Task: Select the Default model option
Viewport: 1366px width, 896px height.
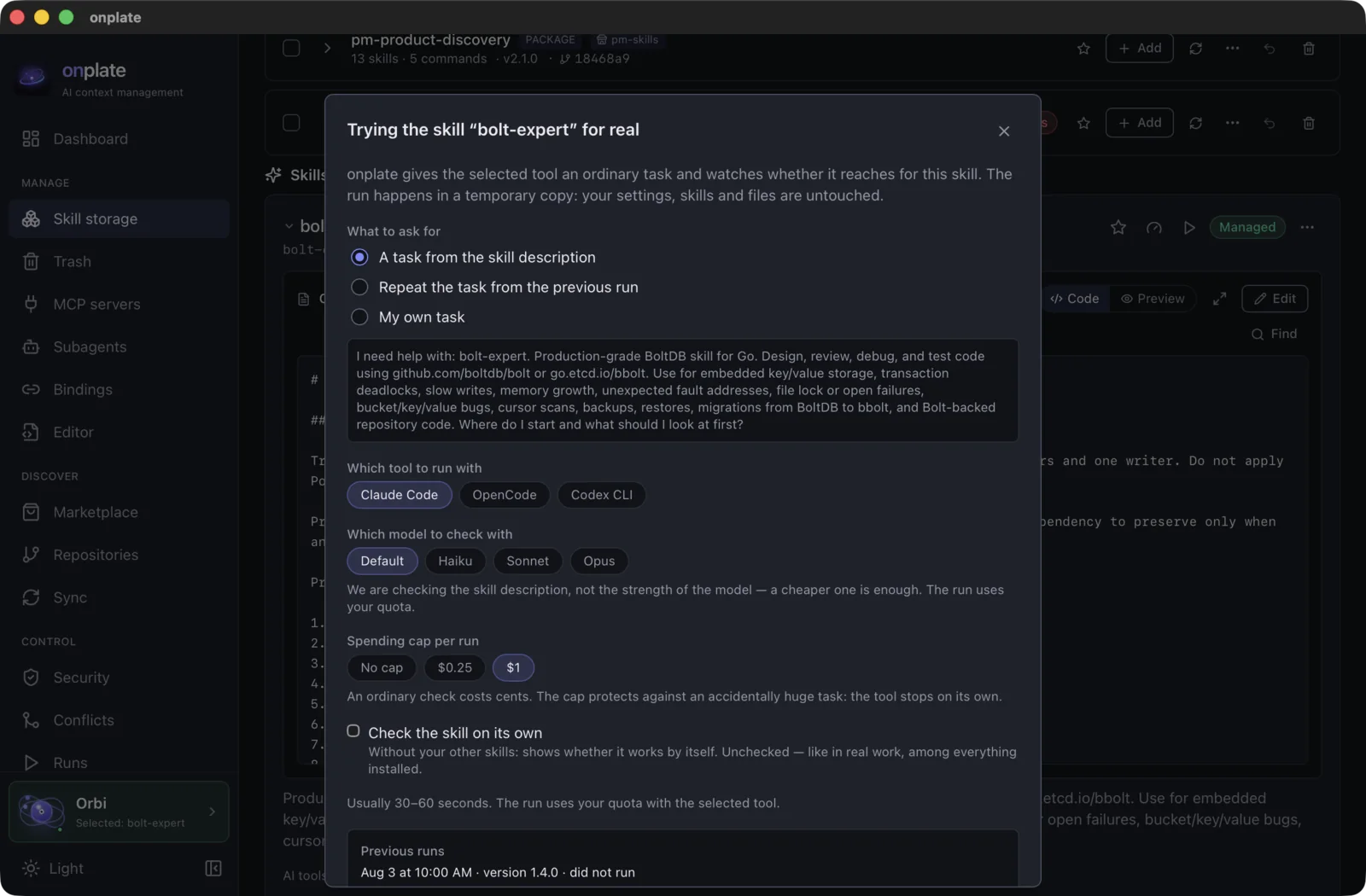Action: (x=382, y=561)
